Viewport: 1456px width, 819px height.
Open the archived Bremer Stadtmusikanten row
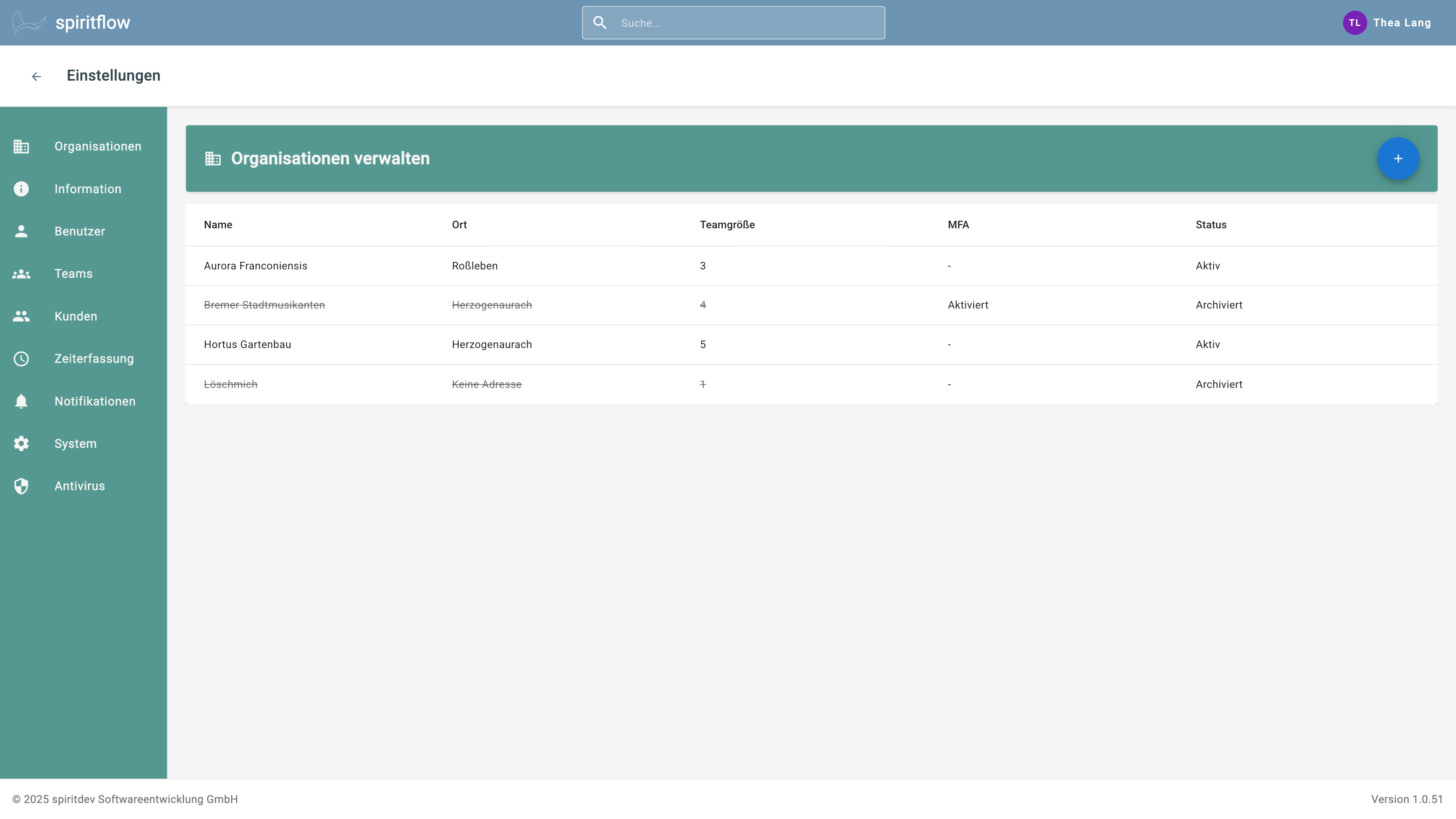coord(811,305)
